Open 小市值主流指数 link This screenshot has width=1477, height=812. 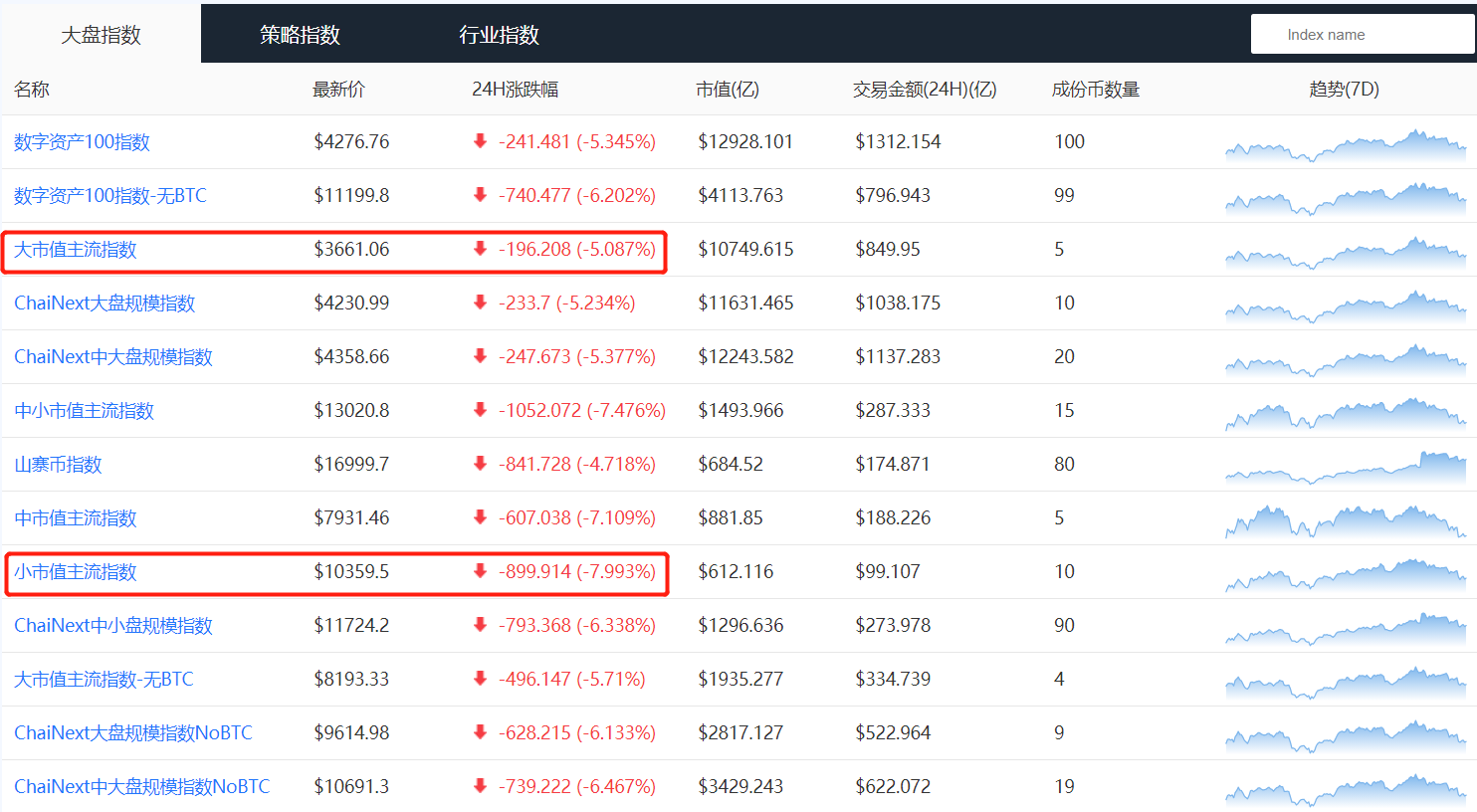tap(75, 572)
